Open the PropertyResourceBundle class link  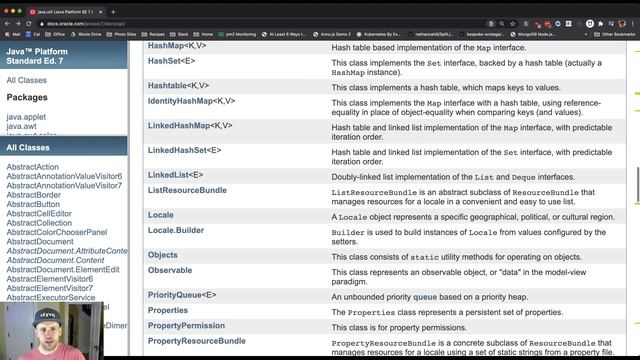(196, 341)
